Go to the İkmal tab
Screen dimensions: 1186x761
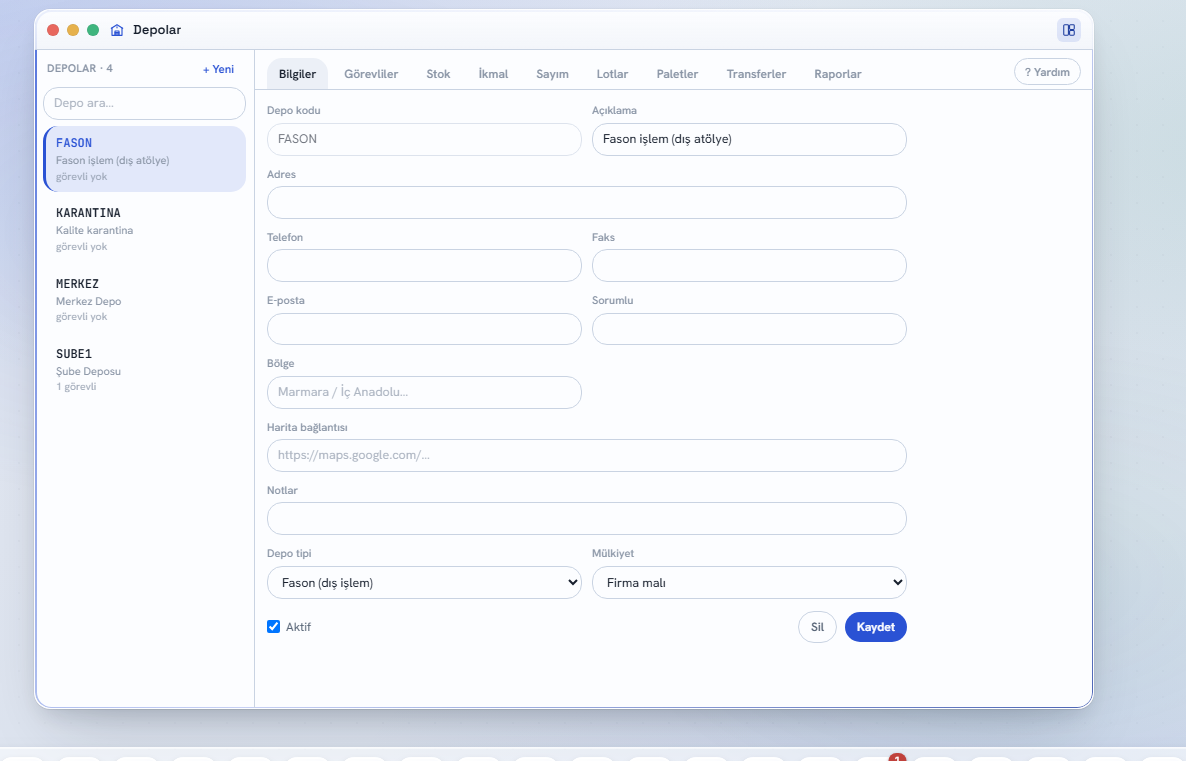(x=493, y=74)
